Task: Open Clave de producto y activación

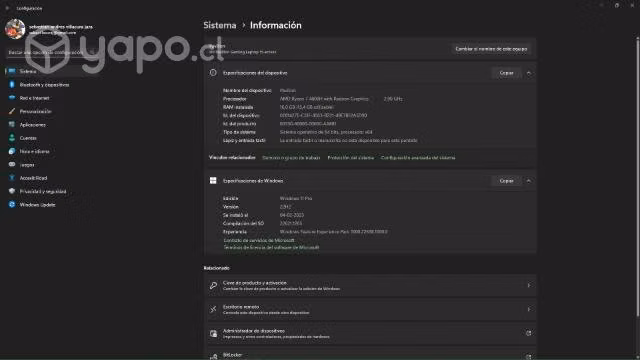Action: 370,286
